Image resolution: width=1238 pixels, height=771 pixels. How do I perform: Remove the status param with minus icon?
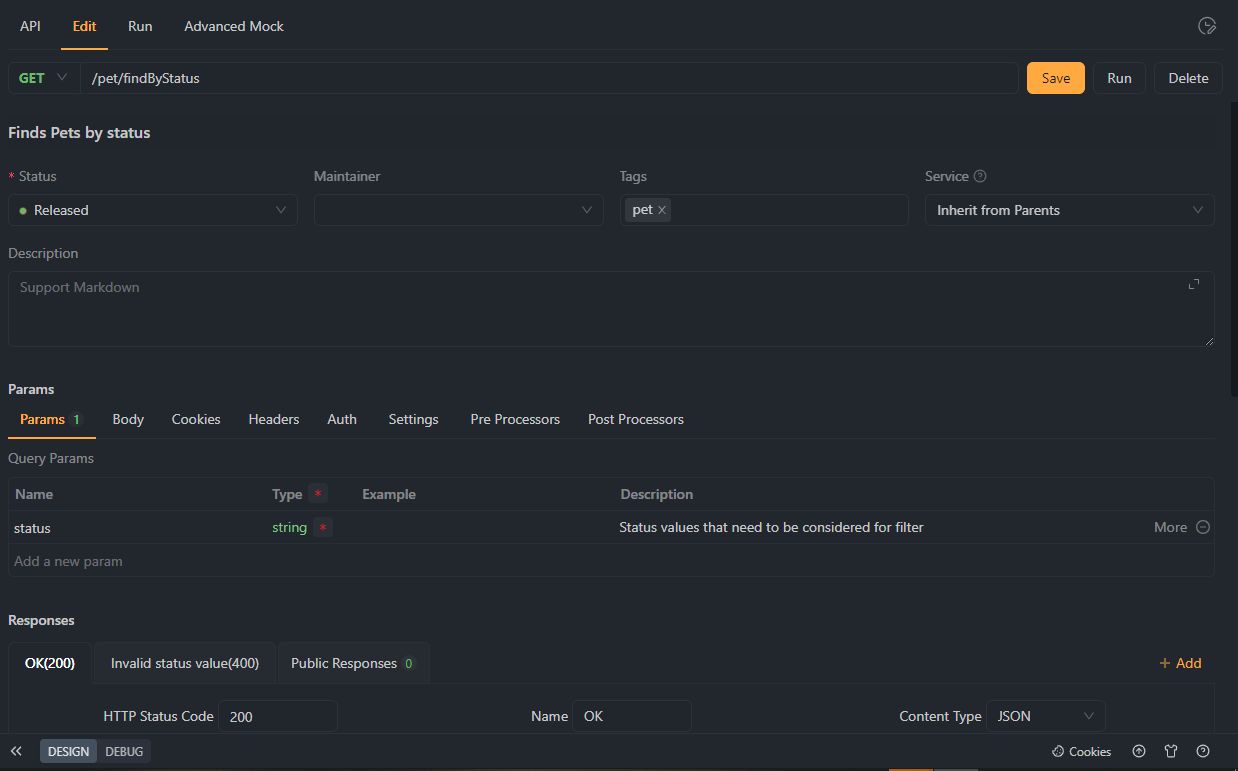point(1203,527)
